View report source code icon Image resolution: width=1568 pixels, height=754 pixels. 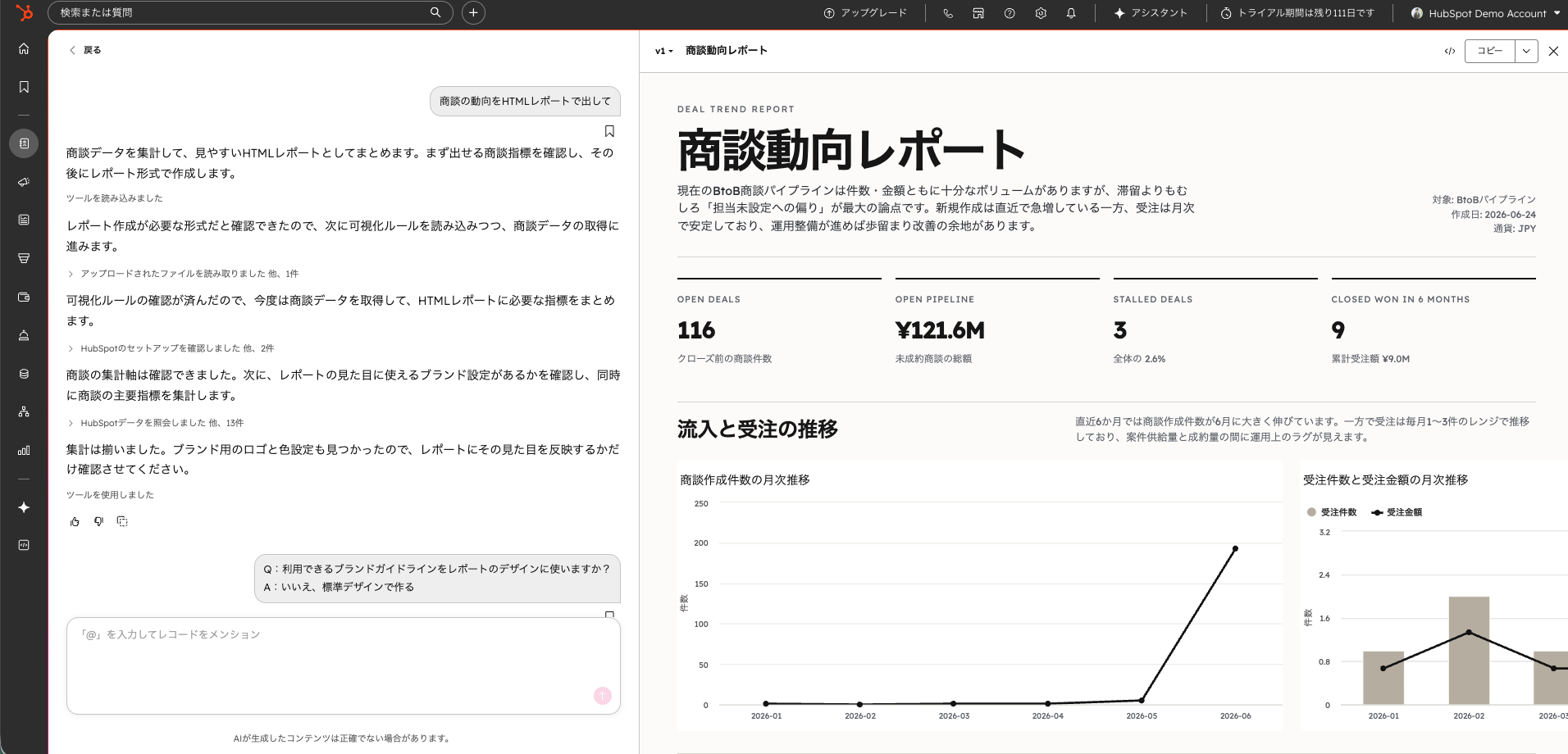[1450, 51]
